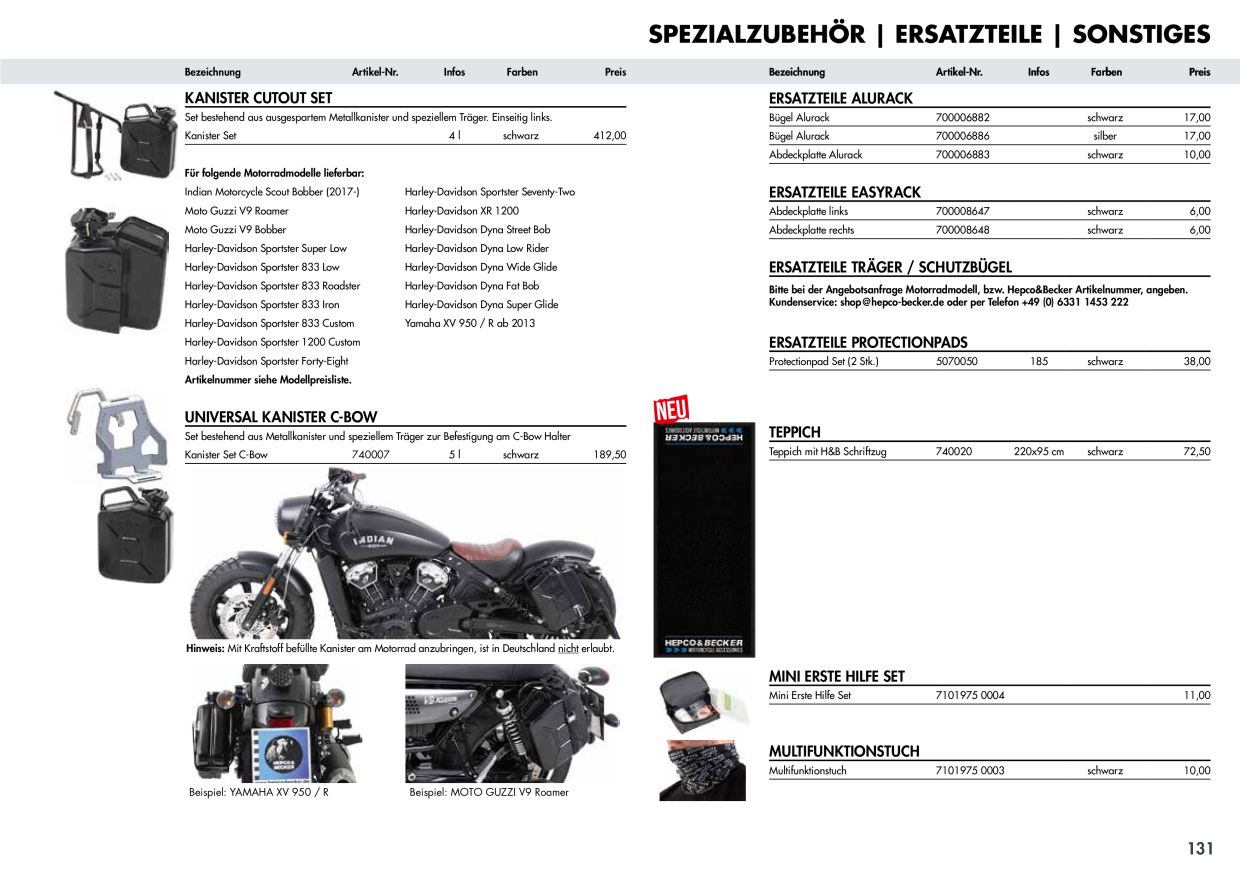Viewport: 1240px width, 876px height.
Task: Select Harley-Davidson Sportster 833 Roadster
Action: click(272, 286)
